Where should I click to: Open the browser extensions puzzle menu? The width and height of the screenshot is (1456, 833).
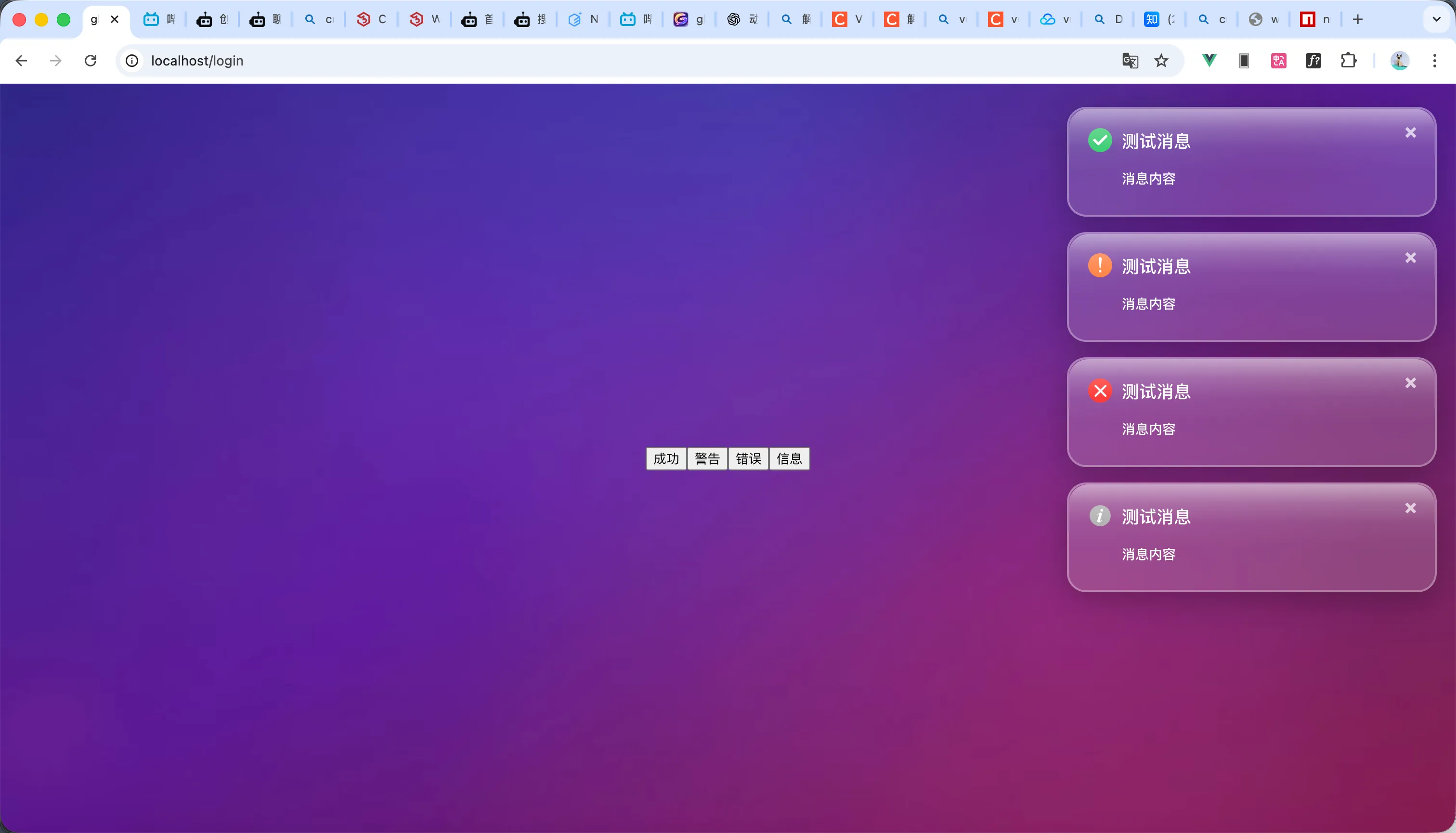coord(1349,61)
